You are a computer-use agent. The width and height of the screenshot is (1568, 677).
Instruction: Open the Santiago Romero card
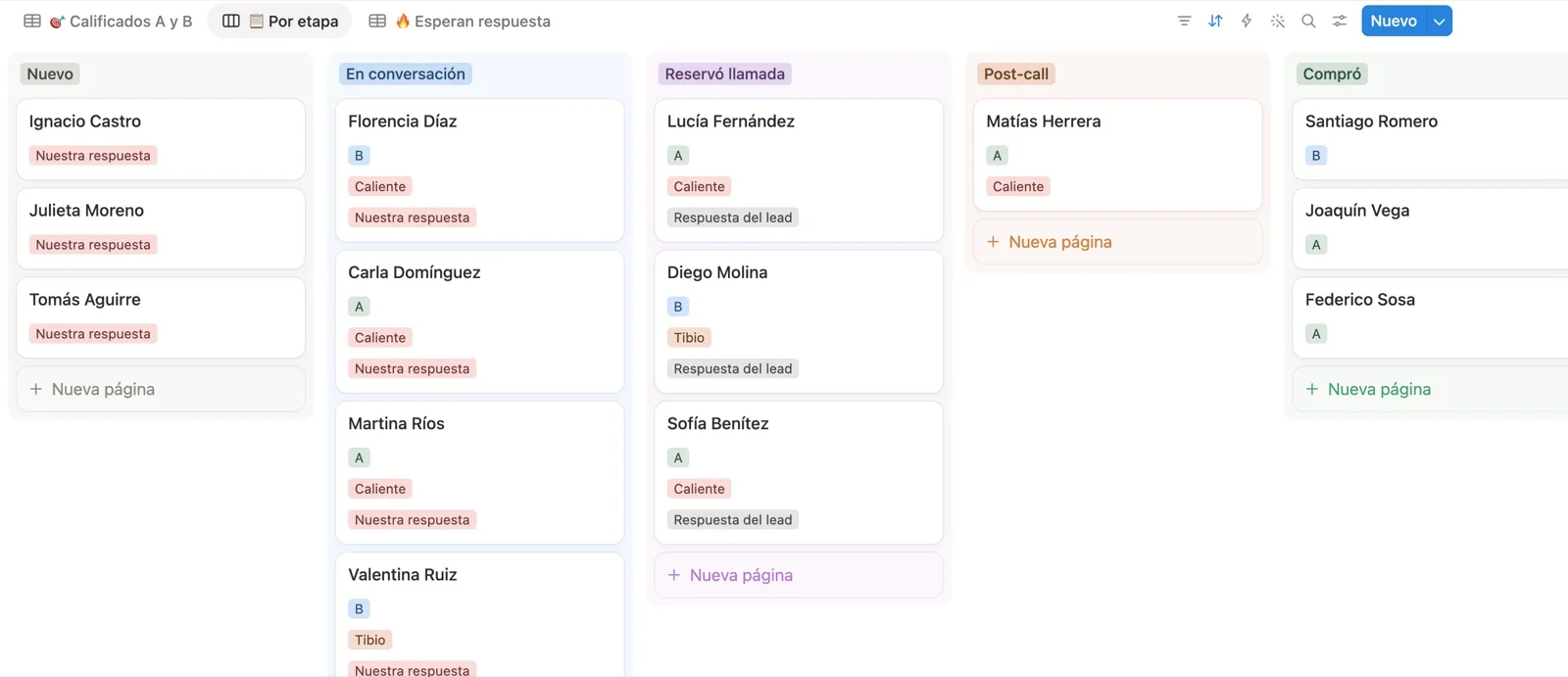(x=1431, y=139)
